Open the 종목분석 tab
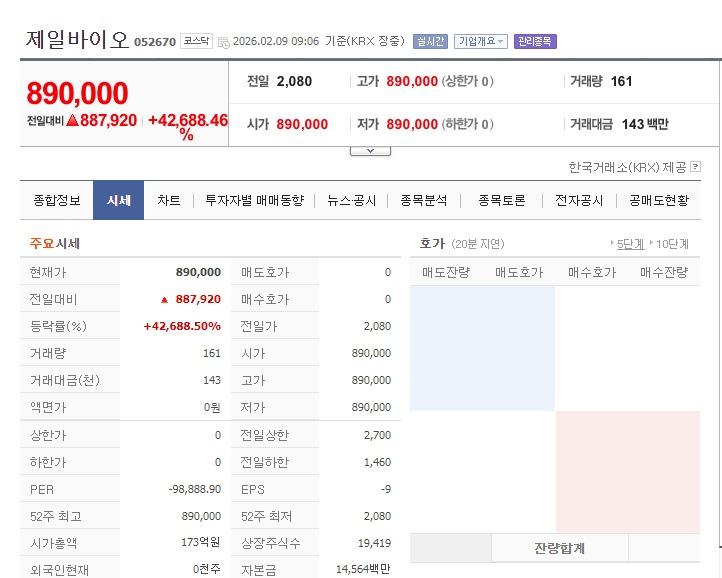Screen dimensions: 722x578 (x=424, y=201)
